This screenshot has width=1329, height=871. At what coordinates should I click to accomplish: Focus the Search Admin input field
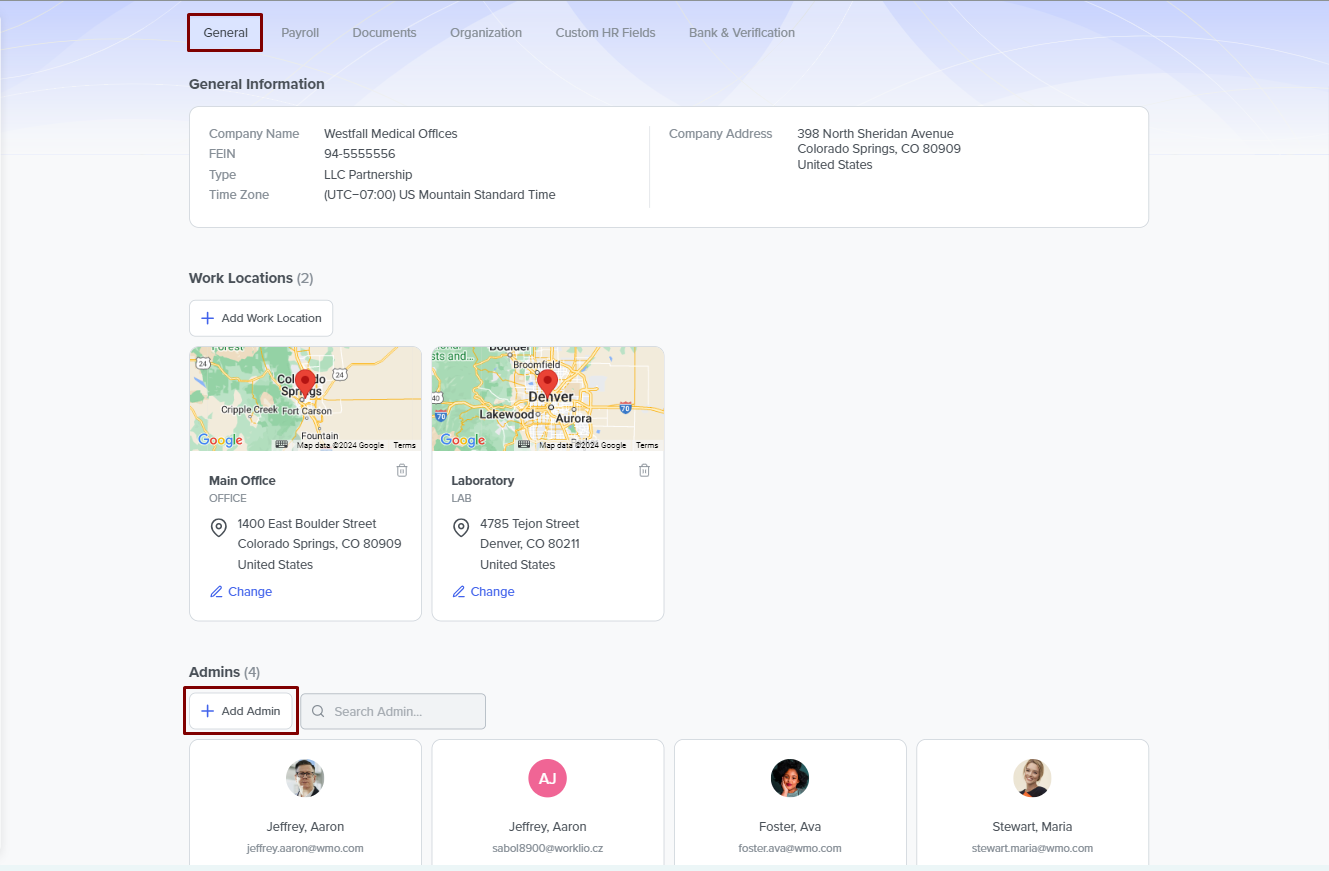pos(393,711)
